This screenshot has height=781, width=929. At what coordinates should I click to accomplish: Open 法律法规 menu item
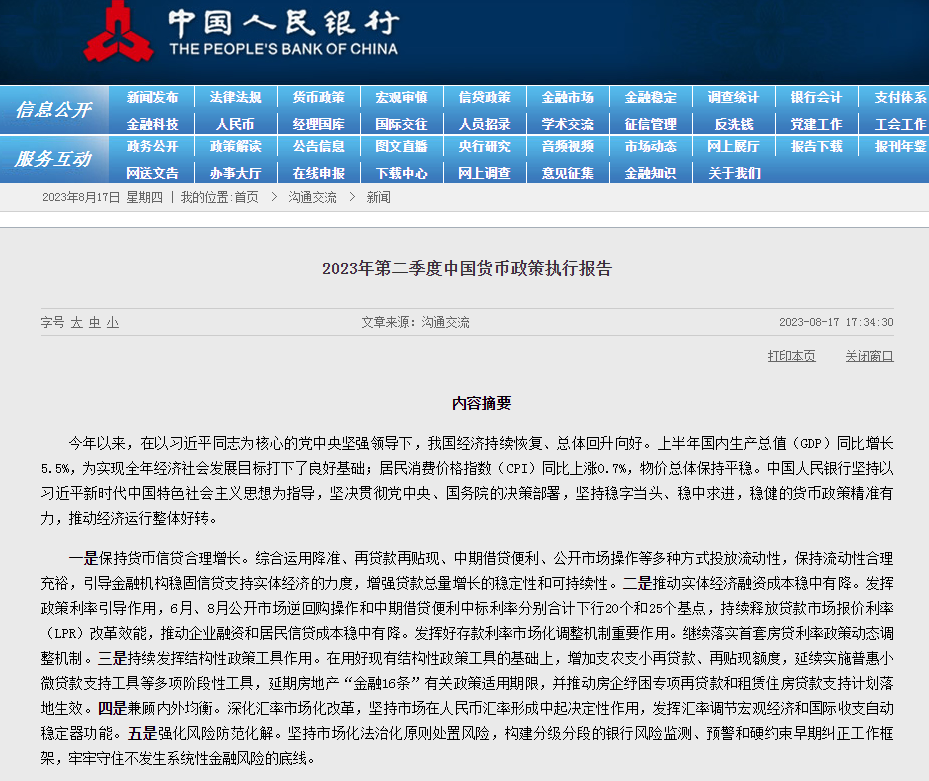(235, 97)
